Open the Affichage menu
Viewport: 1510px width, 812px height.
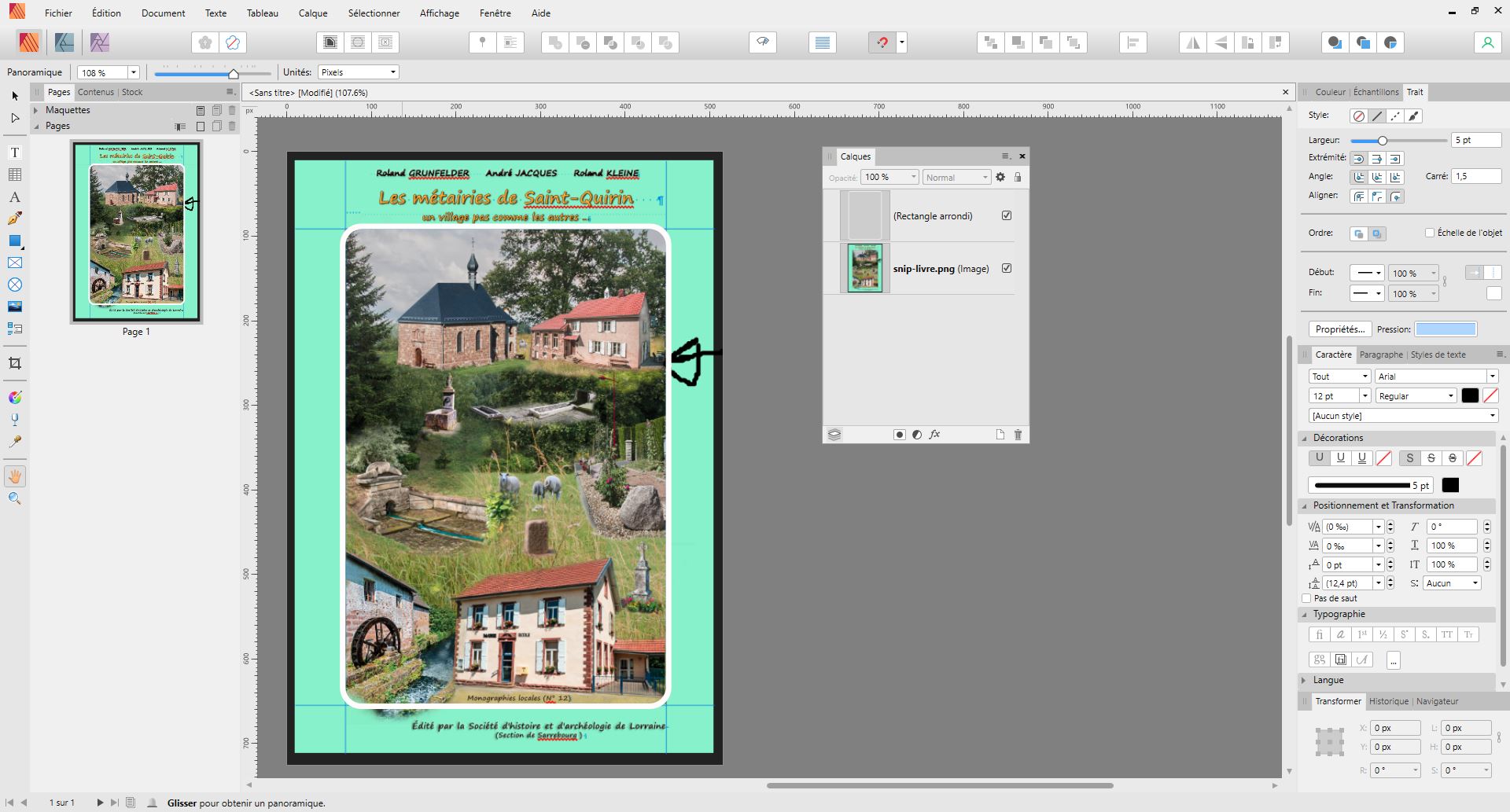pyautogui.click(x=440, y=13)
